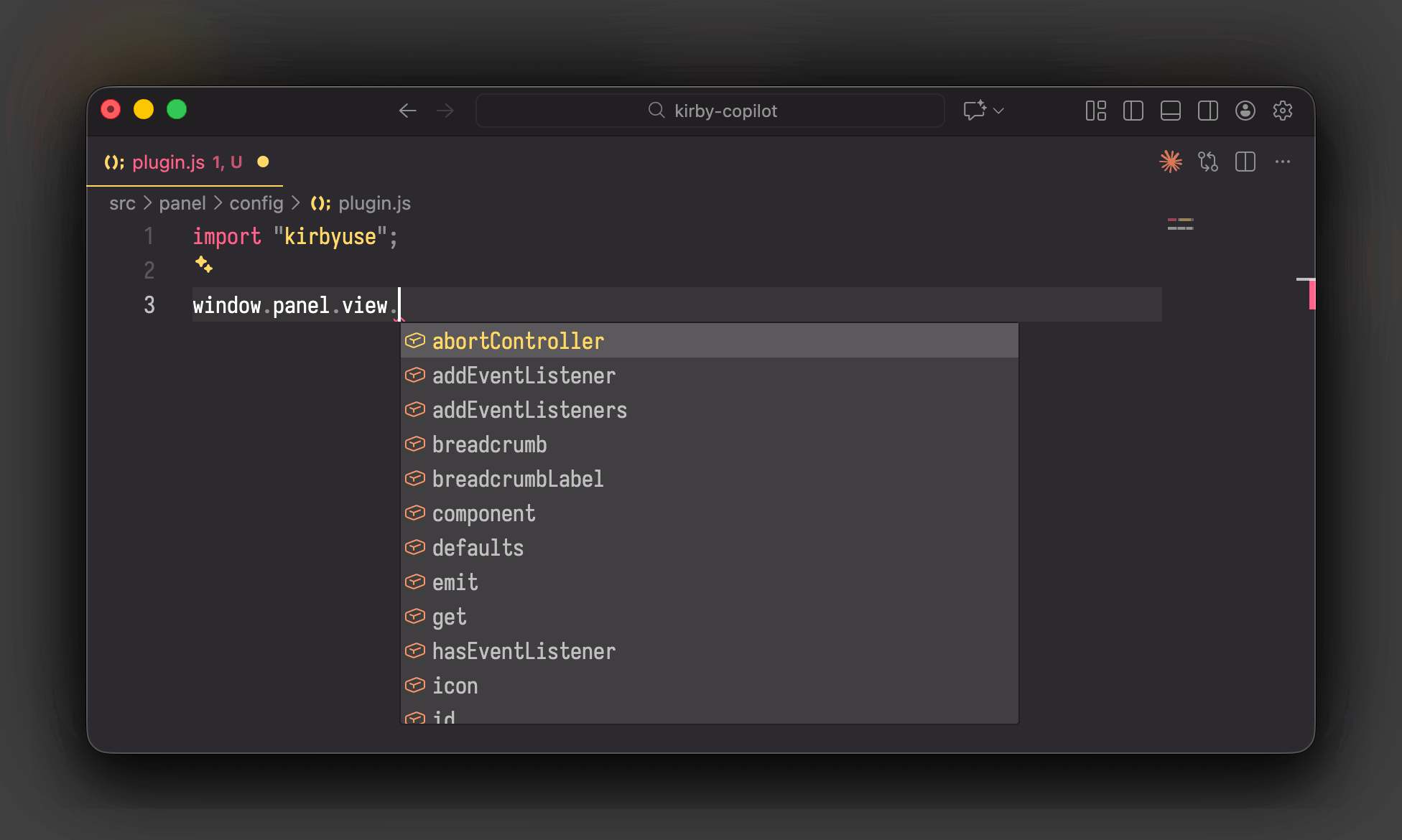
Task: Choose the abortController suggestion
Action: tap(710, 341)
